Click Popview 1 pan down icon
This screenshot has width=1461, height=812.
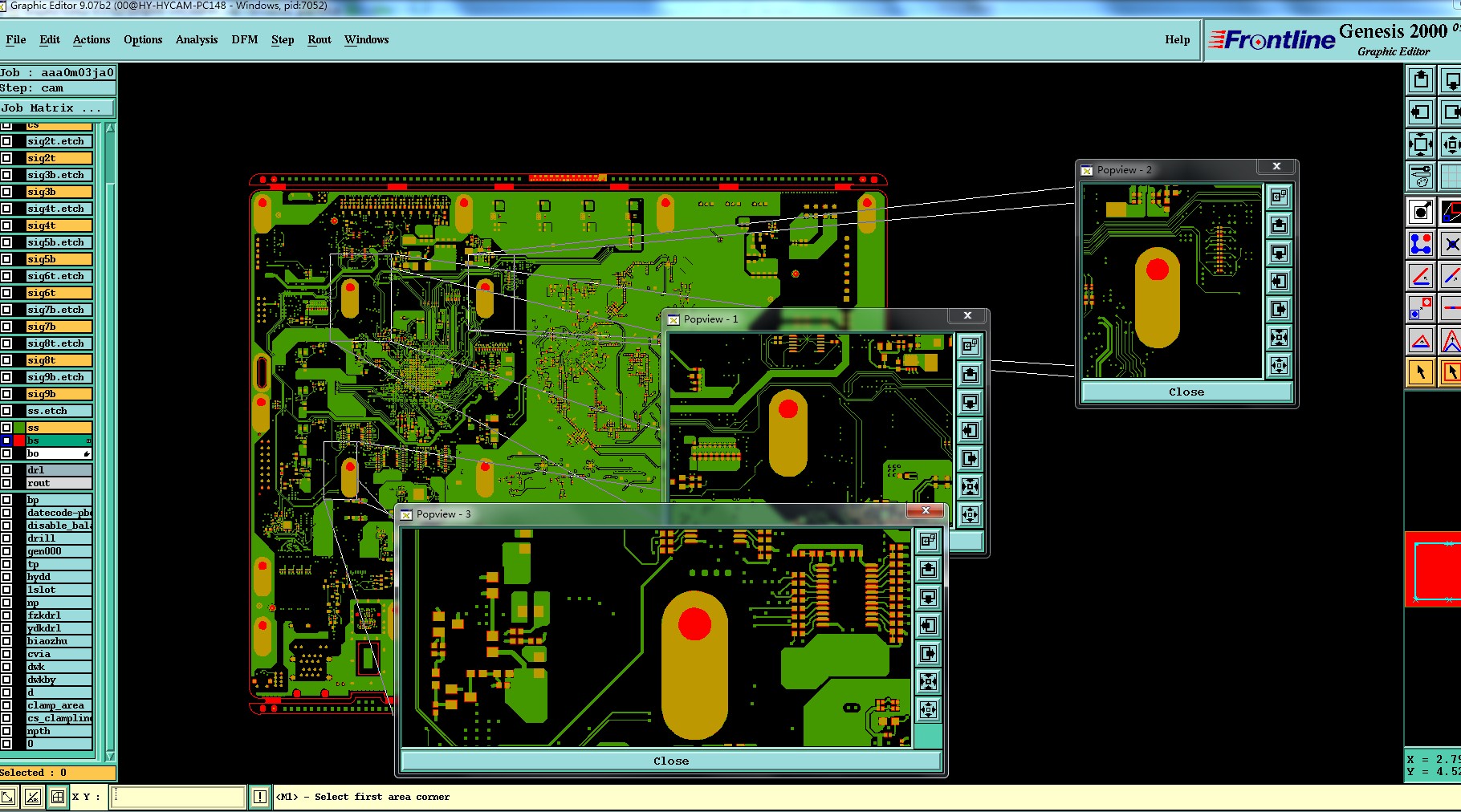[970, 403]
